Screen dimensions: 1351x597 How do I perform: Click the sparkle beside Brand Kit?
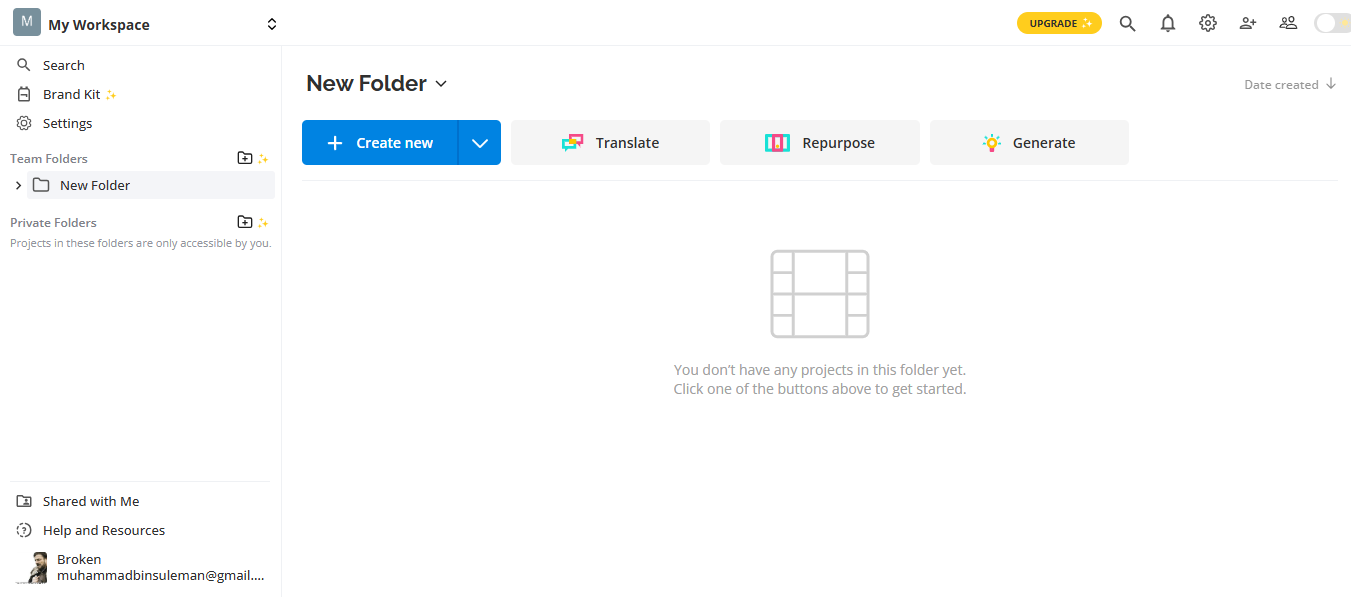[x=111, y=95]
